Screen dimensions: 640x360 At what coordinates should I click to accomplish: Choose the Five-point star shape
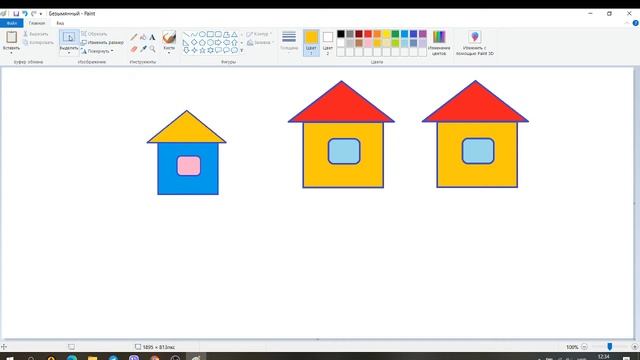[x=202, y=50]
